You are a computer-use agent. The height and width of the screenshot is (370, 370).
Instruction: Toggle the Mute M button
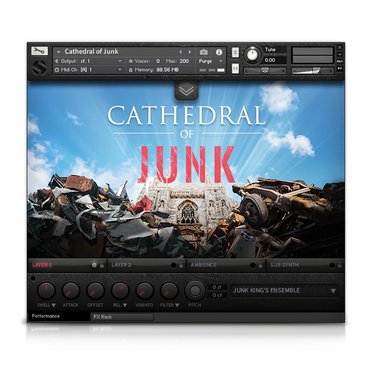point(235,69)
